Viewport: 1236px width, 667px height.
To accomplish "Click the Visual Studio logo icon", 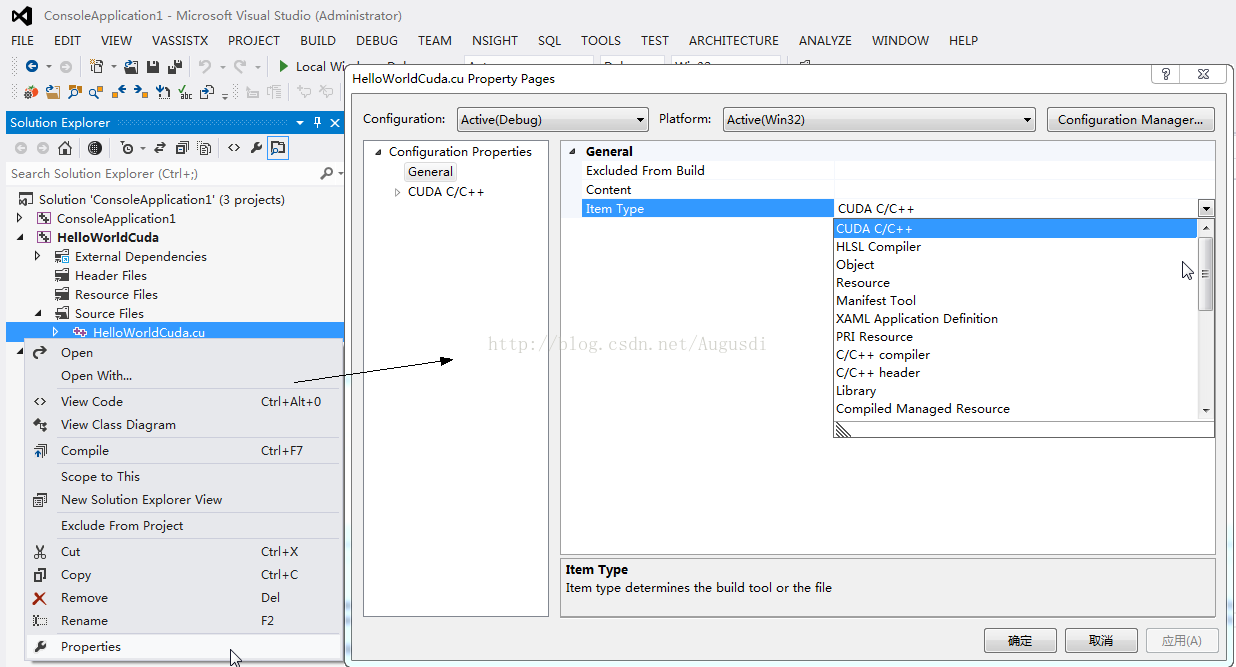I will click(21, 15).
